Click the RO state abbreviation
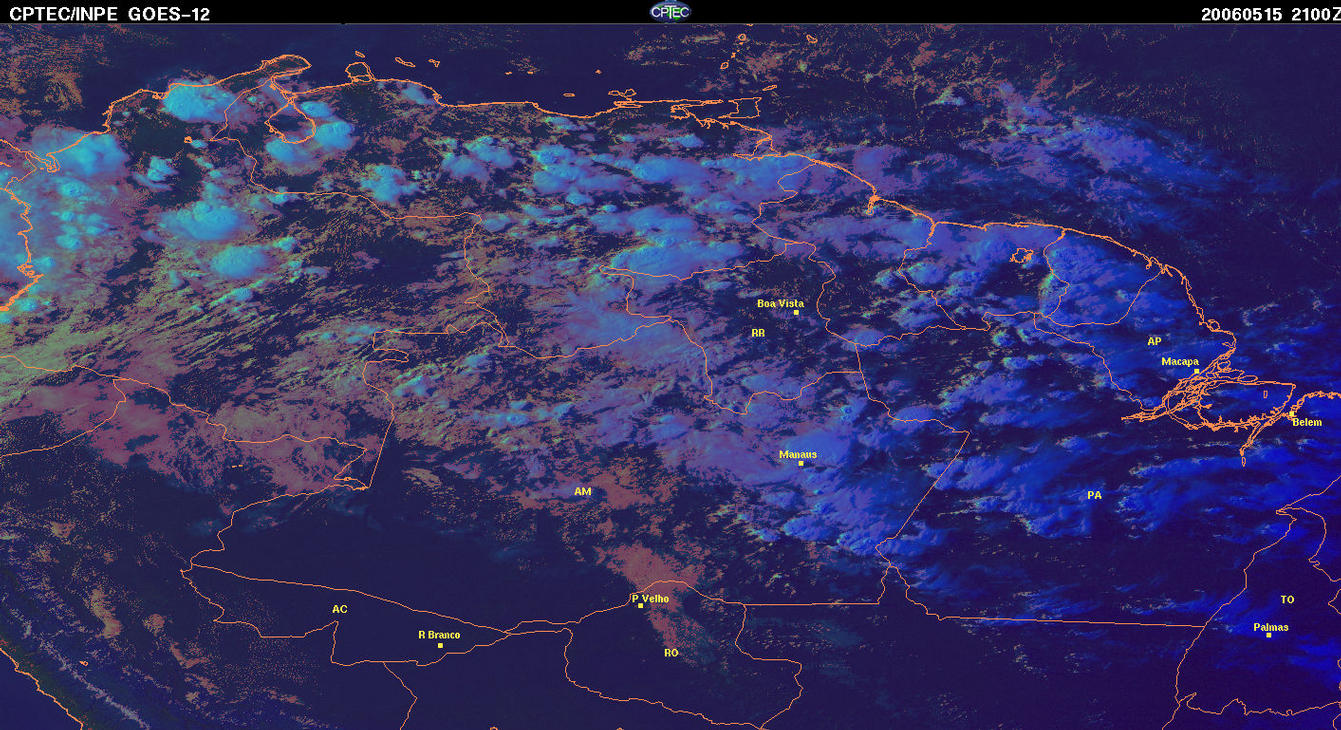1341x730 pixels. click(671, 652)
